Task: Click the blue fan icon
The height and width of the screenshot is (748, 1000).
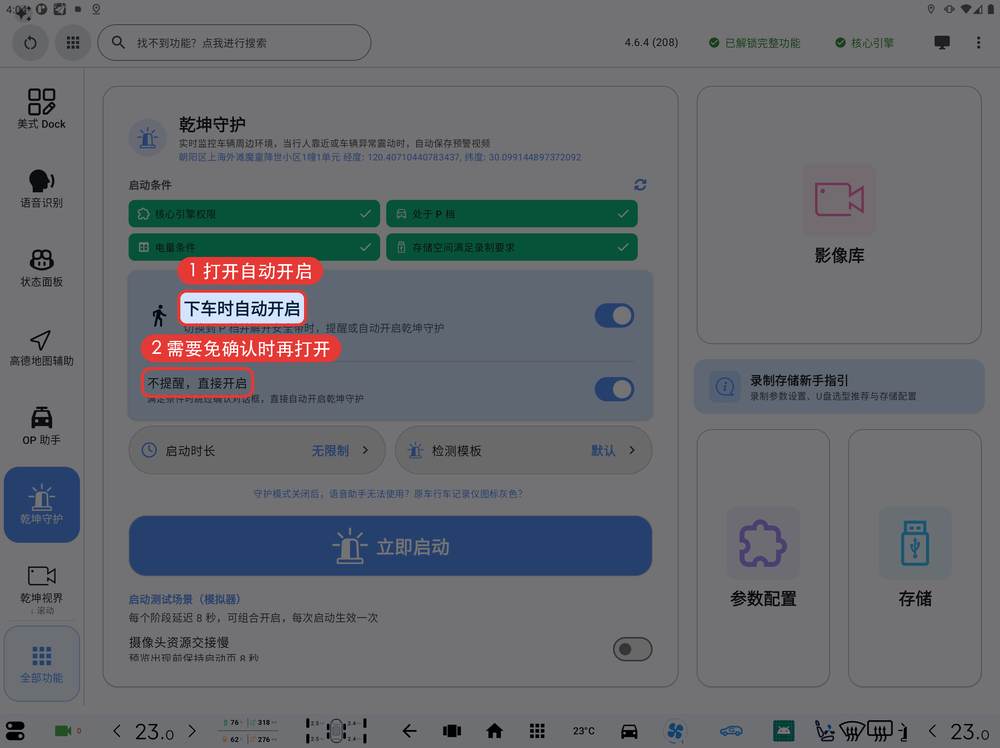Action: 675,731
